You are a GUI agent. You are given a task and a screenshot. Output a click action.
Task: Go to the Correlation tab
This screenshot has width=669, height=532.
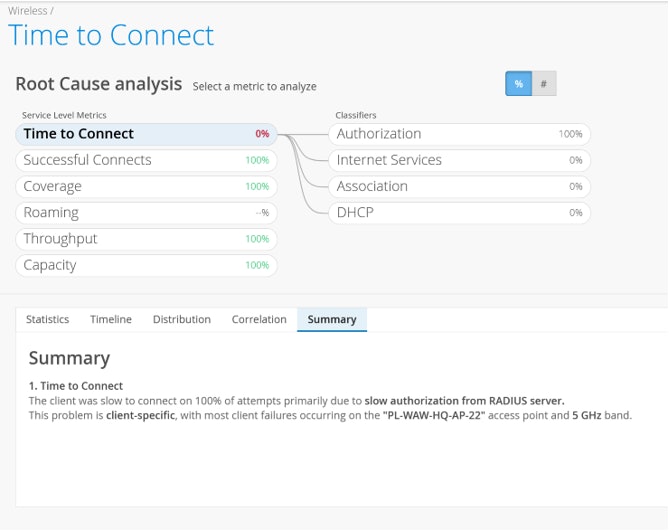(259, 320)
